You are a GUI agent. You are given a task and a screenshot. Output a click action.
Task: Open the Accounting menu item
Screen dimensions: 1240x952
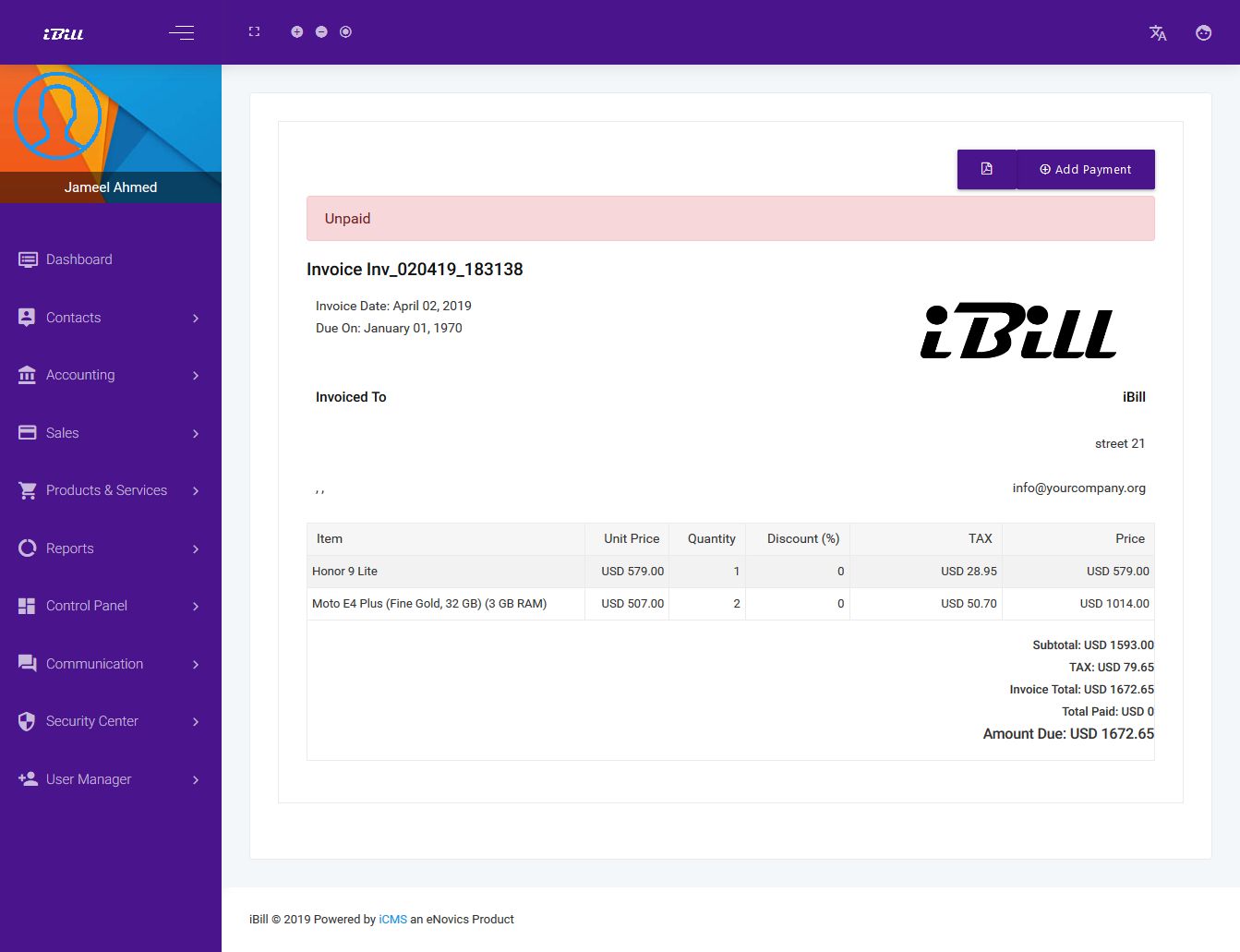[x=111, y=375]
